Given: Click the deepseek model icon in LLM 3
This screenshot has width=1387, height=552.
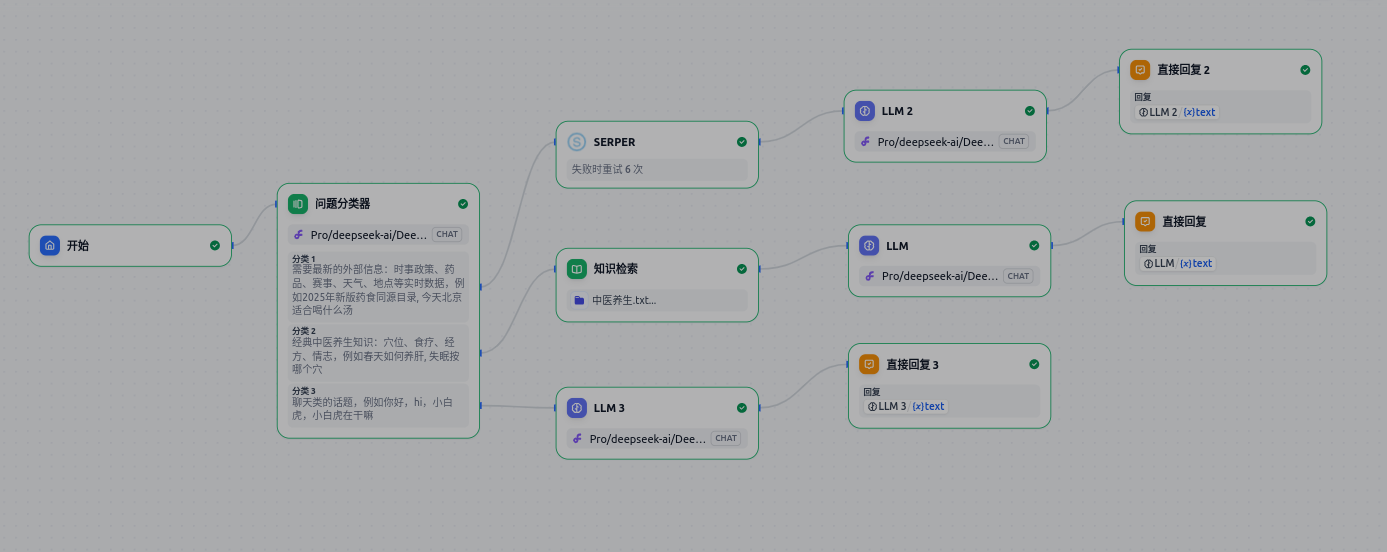Looking at the screenshot, I should pos(578,439).
